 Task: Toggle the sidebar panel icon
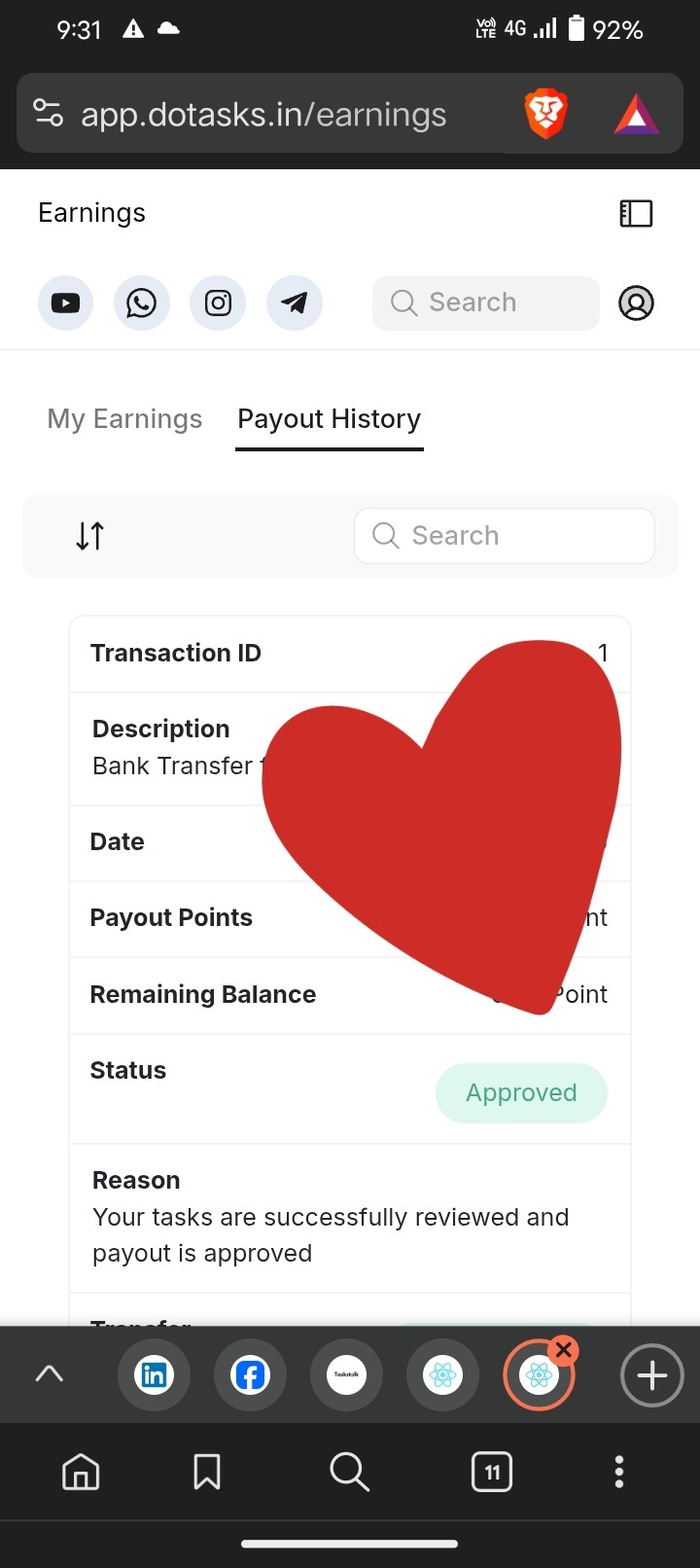pos(636,213)
